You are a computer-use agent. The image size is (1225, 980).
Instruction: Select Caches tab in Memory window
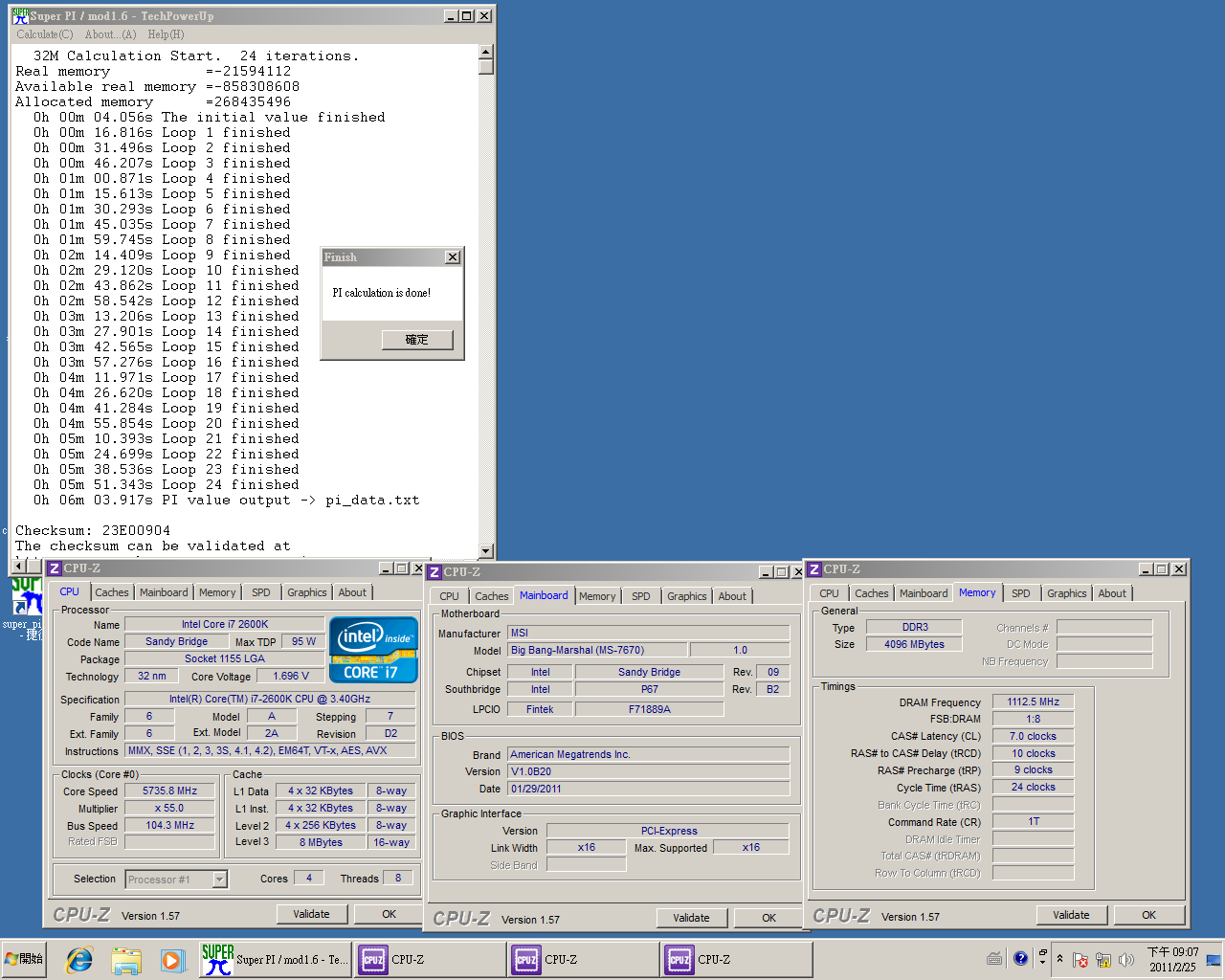click(x=872, y=593)
